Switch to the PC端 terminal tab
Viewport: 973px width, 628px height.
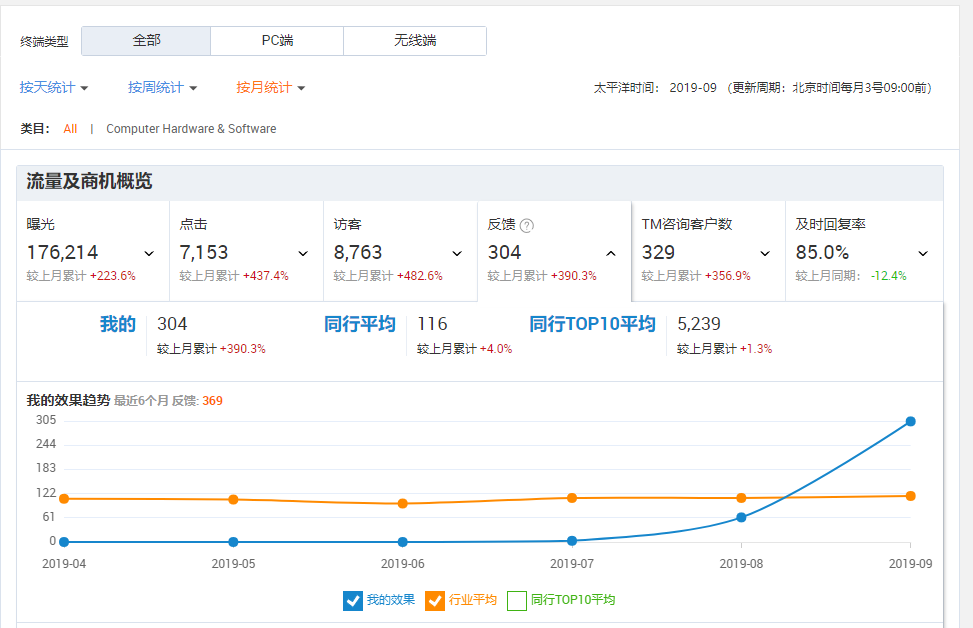[x=277, y=41]
